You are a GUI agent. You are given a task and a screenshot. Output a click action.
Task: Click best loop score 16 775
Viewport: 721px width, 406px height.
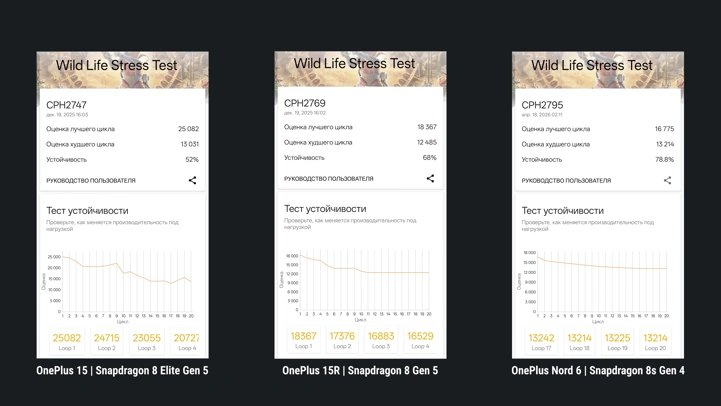pos(664,129)
